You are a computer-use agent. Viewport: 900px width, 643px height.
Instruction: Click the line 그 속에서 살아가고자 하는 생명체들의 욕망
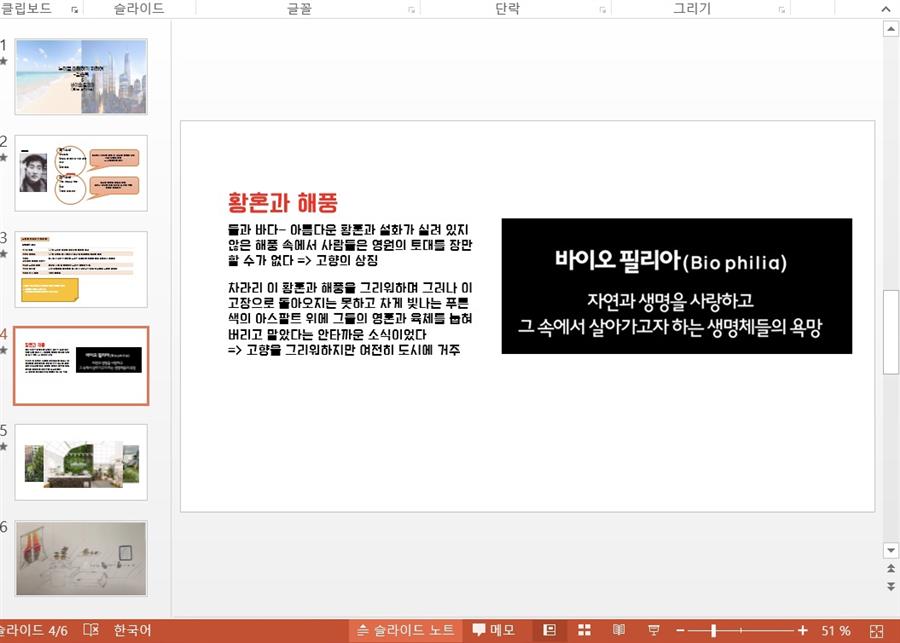click(670, 327)
